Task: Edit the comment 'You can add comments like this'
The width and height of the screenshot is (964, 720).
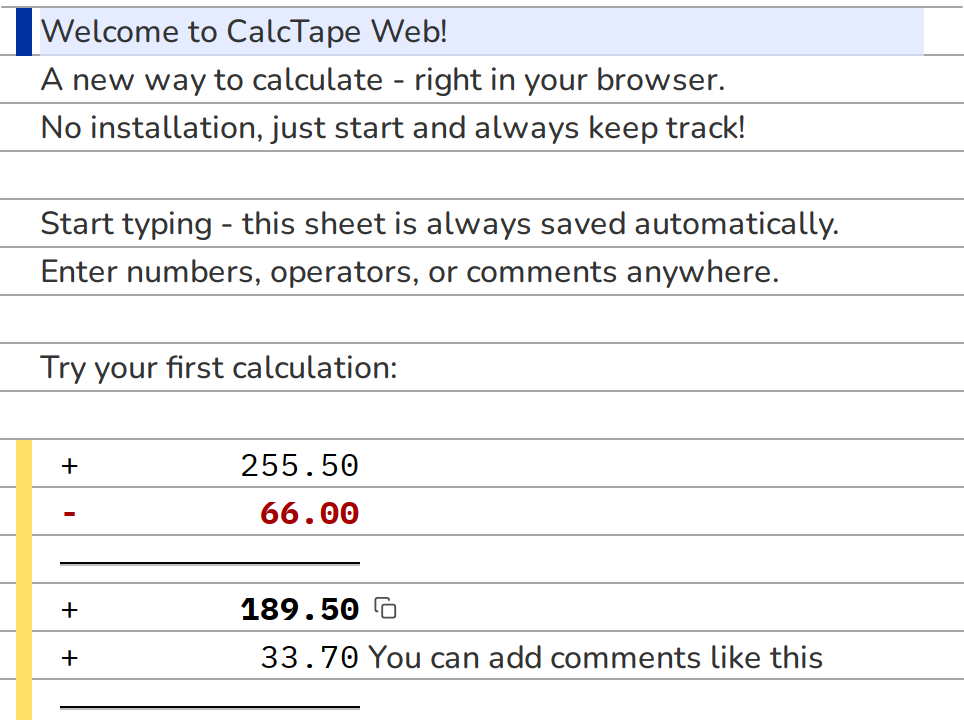Action: pos(595,657)
